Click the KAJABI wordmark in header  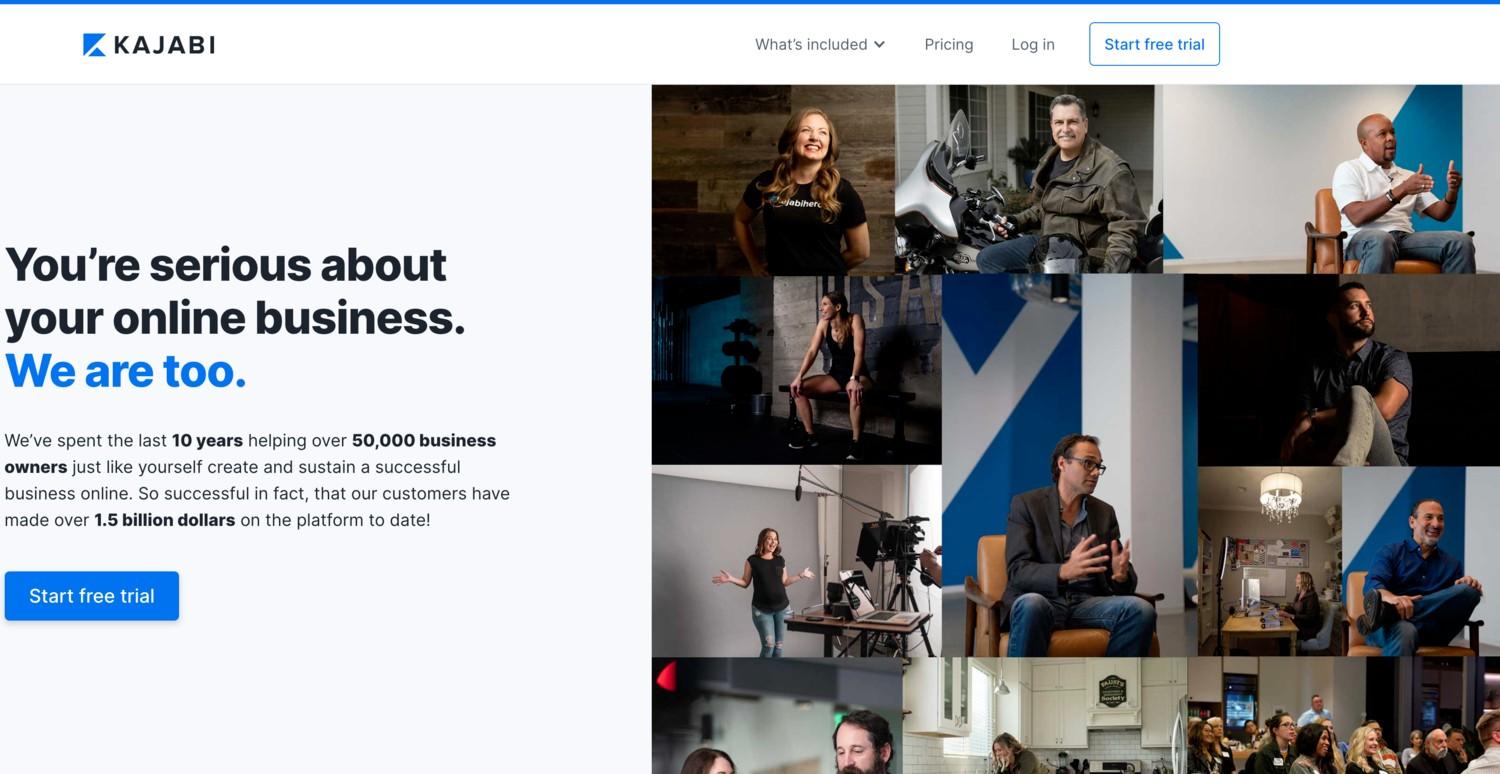point(164,45)
